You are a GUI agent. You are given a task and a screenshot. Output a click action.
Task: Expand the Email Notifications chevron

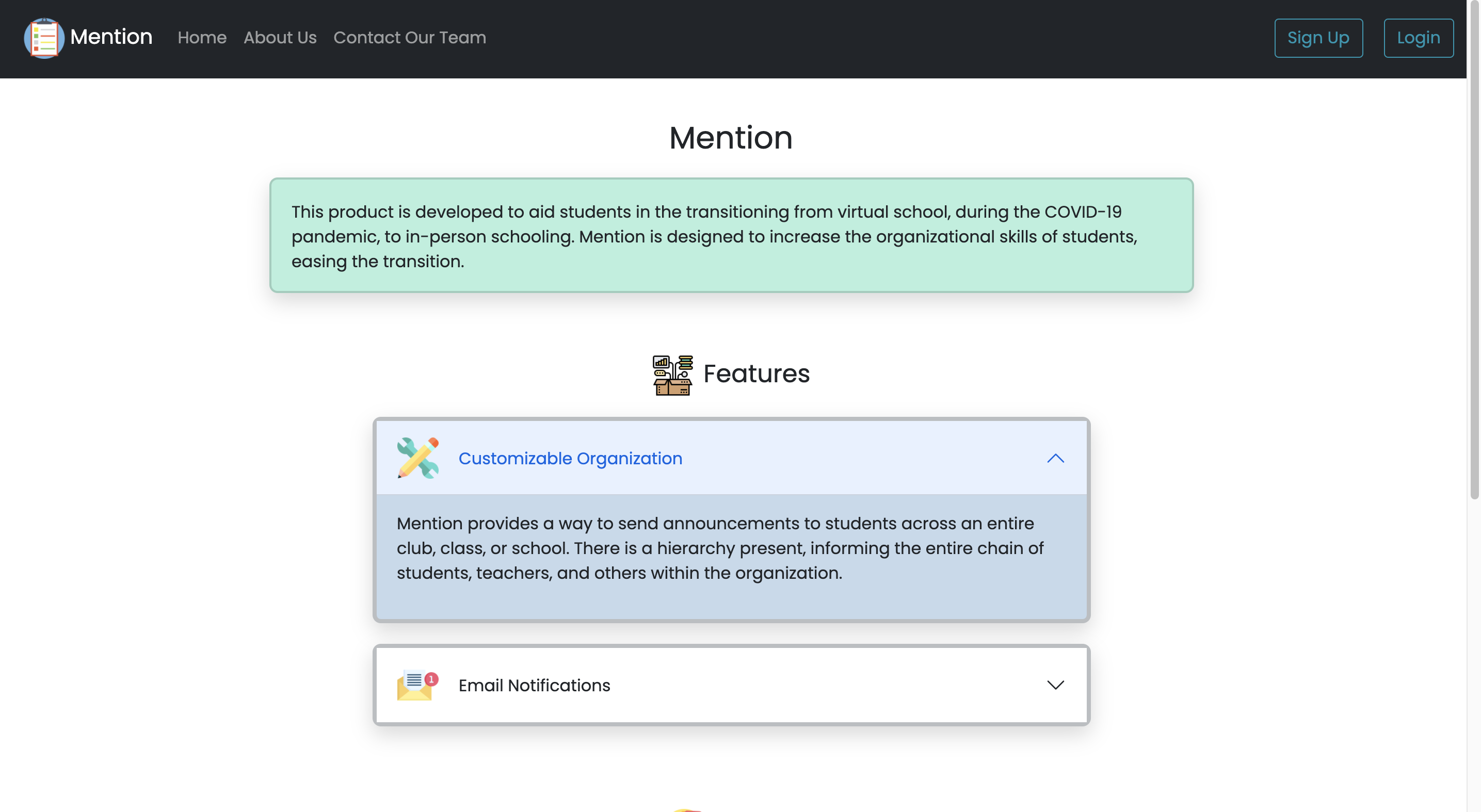[x=1055, y=685]
